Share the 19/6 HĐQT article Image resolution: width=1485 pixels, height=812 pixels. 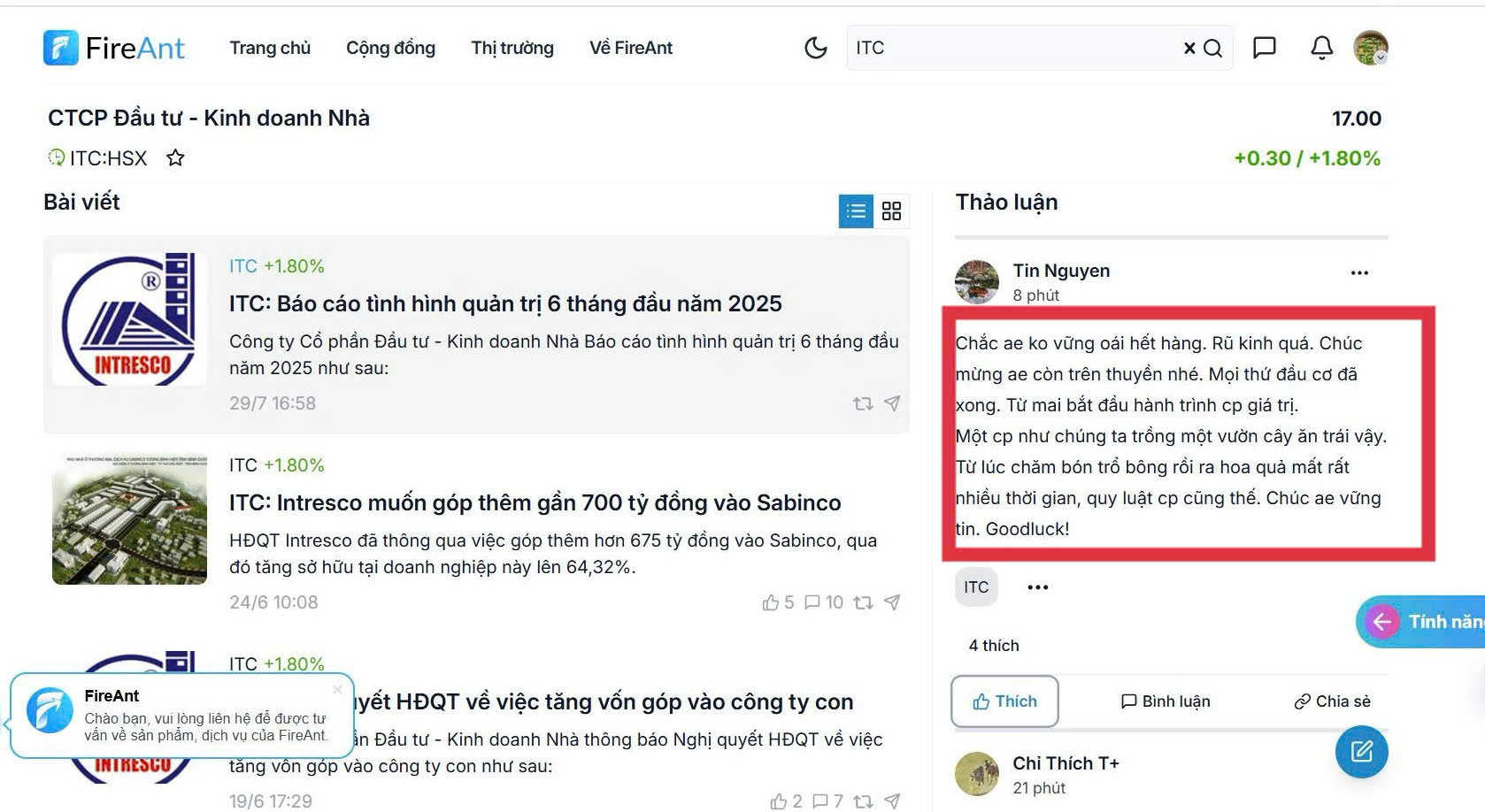pos(892,801)
